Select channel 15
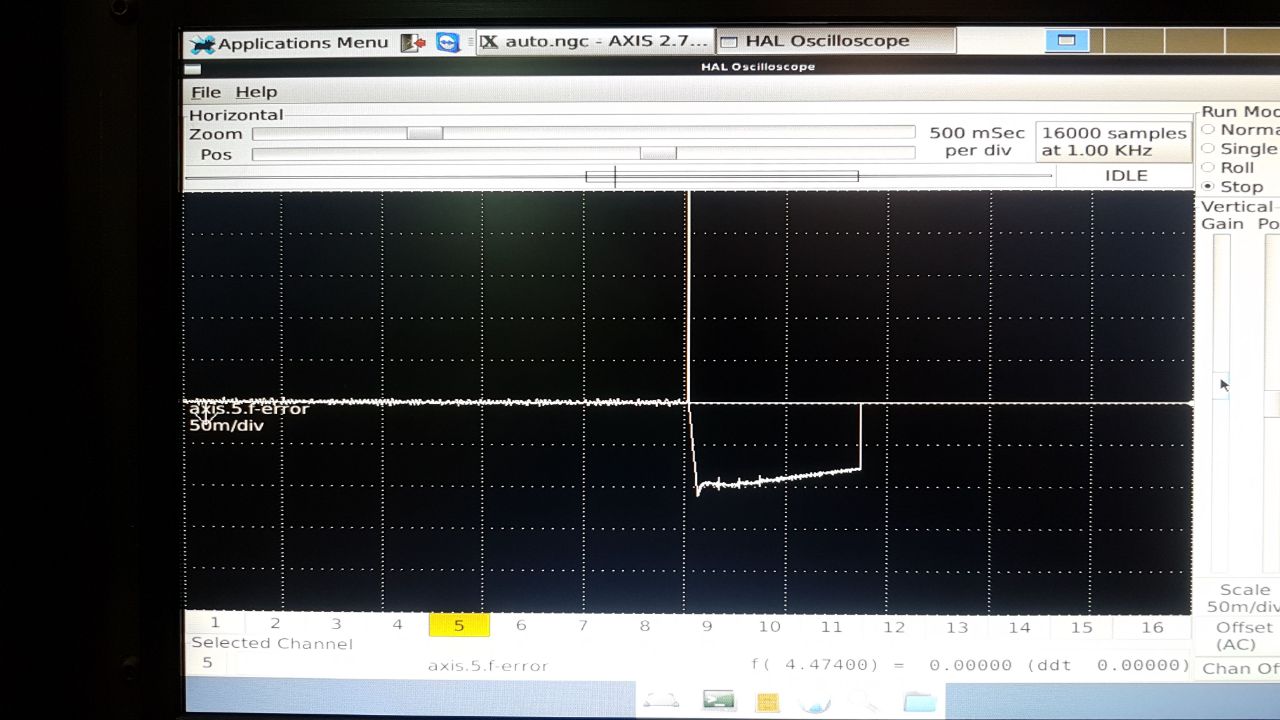Image resolution: width=1280 pixels, height=720 pixels. pyautogui.click(x=1081, y=627)
